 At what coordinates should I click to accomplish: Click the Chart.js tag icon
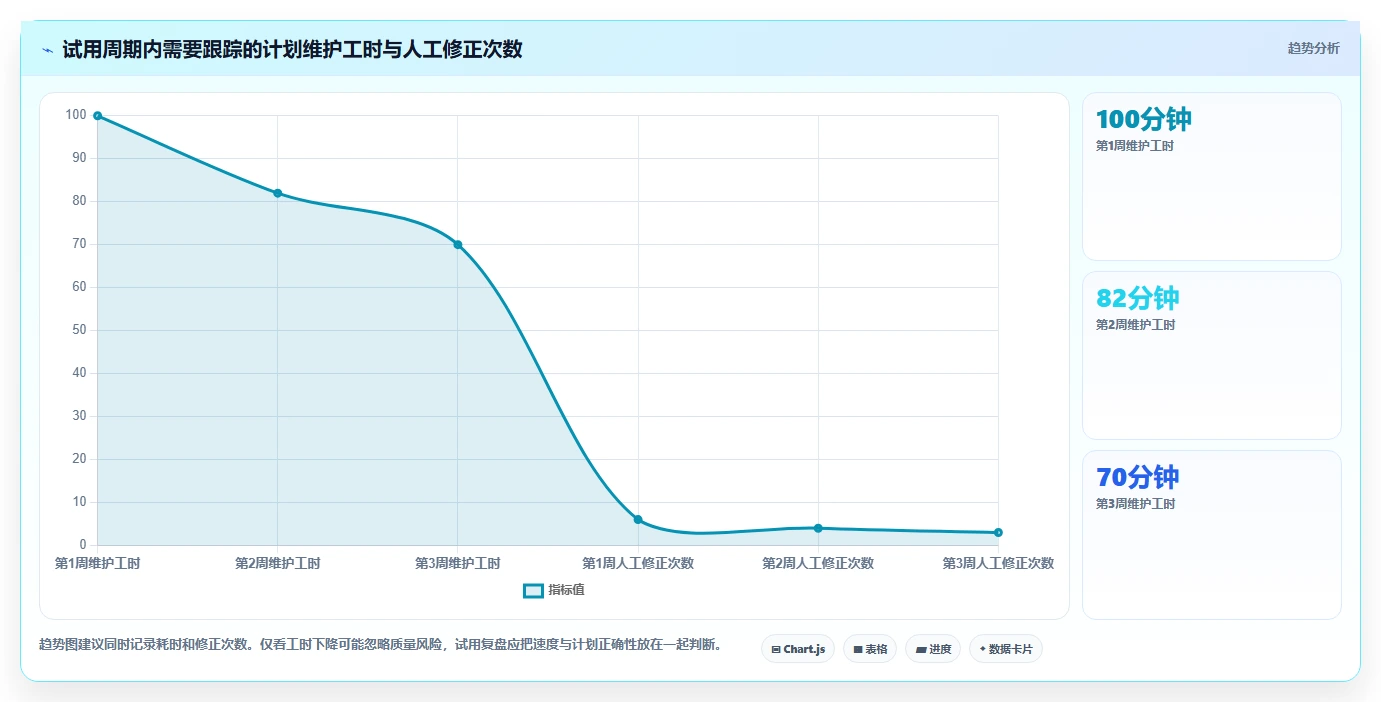coord(776,649)
